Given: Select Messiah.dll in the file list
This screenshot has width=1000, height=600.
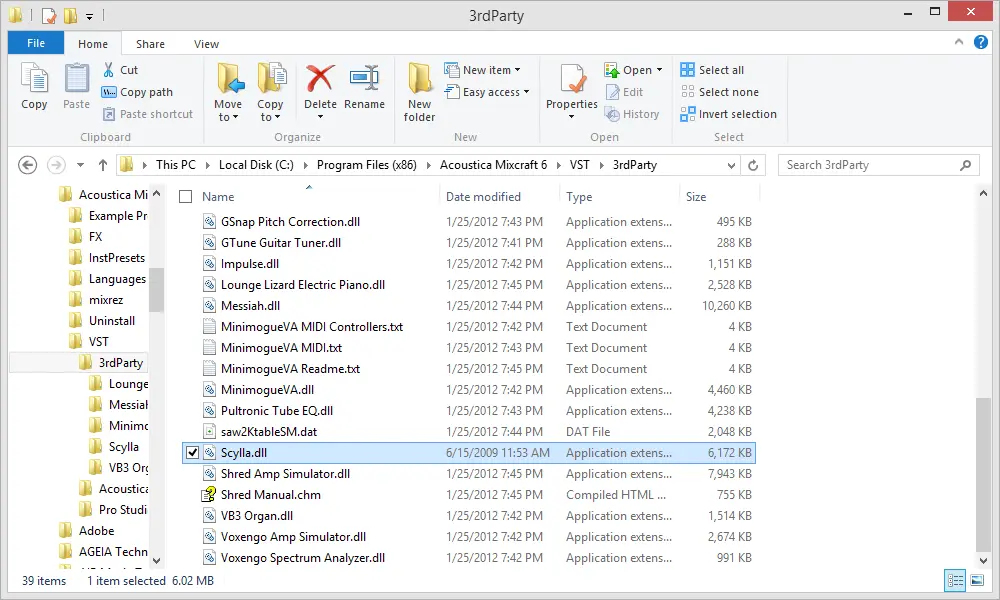Looking at the screenshot, I should (250, 306).
